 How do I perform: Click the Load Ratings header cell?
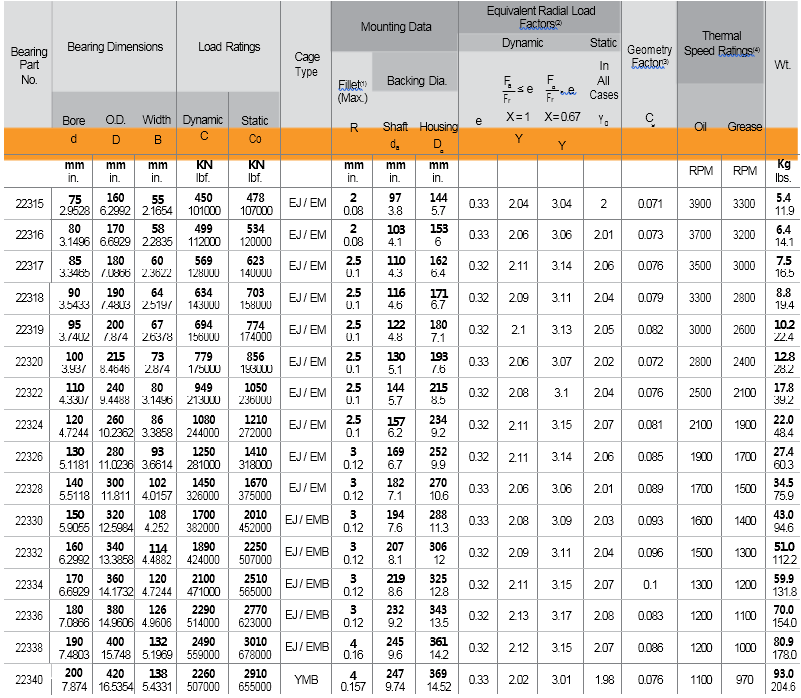pyautogui.click(x=229, y=47)
